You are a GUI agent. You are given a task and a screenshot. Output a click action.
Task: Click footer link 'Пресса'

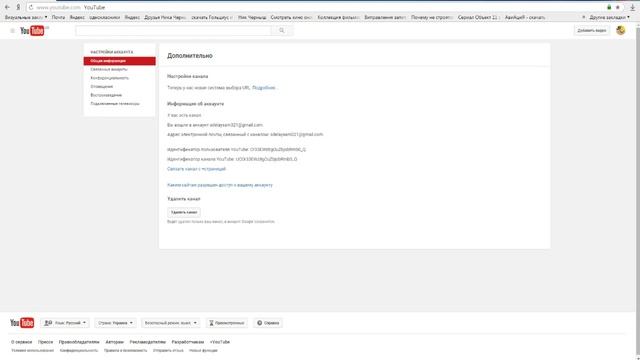click(45, 342)
